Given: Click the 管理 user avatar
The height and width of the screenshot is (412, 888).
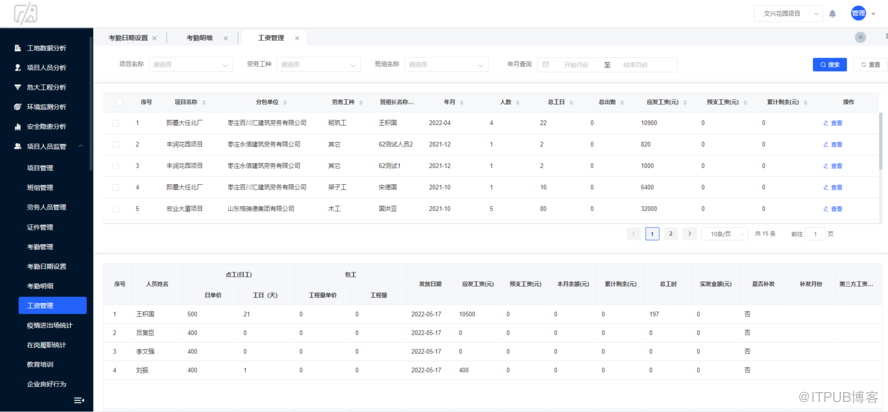Looking at the screenshot, I should [858, 13].
